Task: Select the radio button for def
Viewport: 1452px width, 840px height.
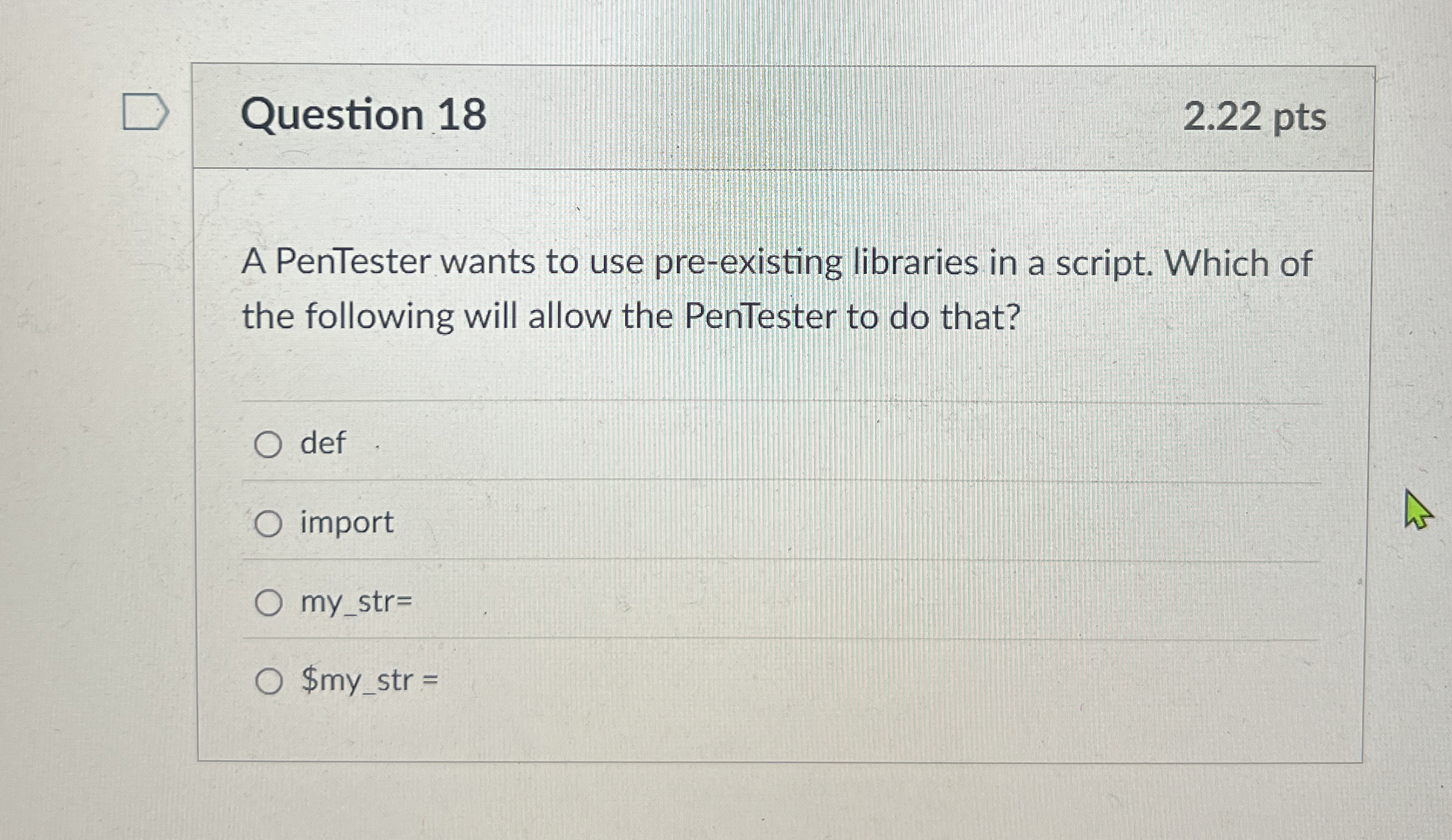Action: click(268, 444)
